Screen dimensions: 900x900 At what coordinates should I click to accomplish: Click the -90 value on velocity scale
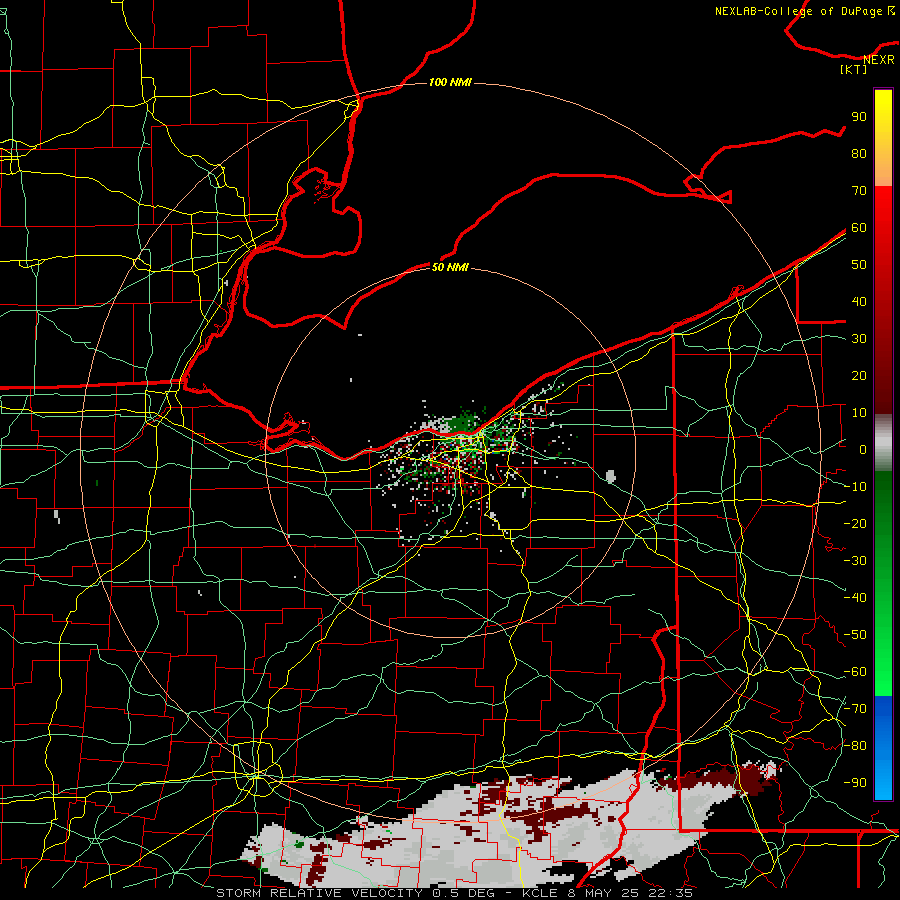[x=855, y=782]
